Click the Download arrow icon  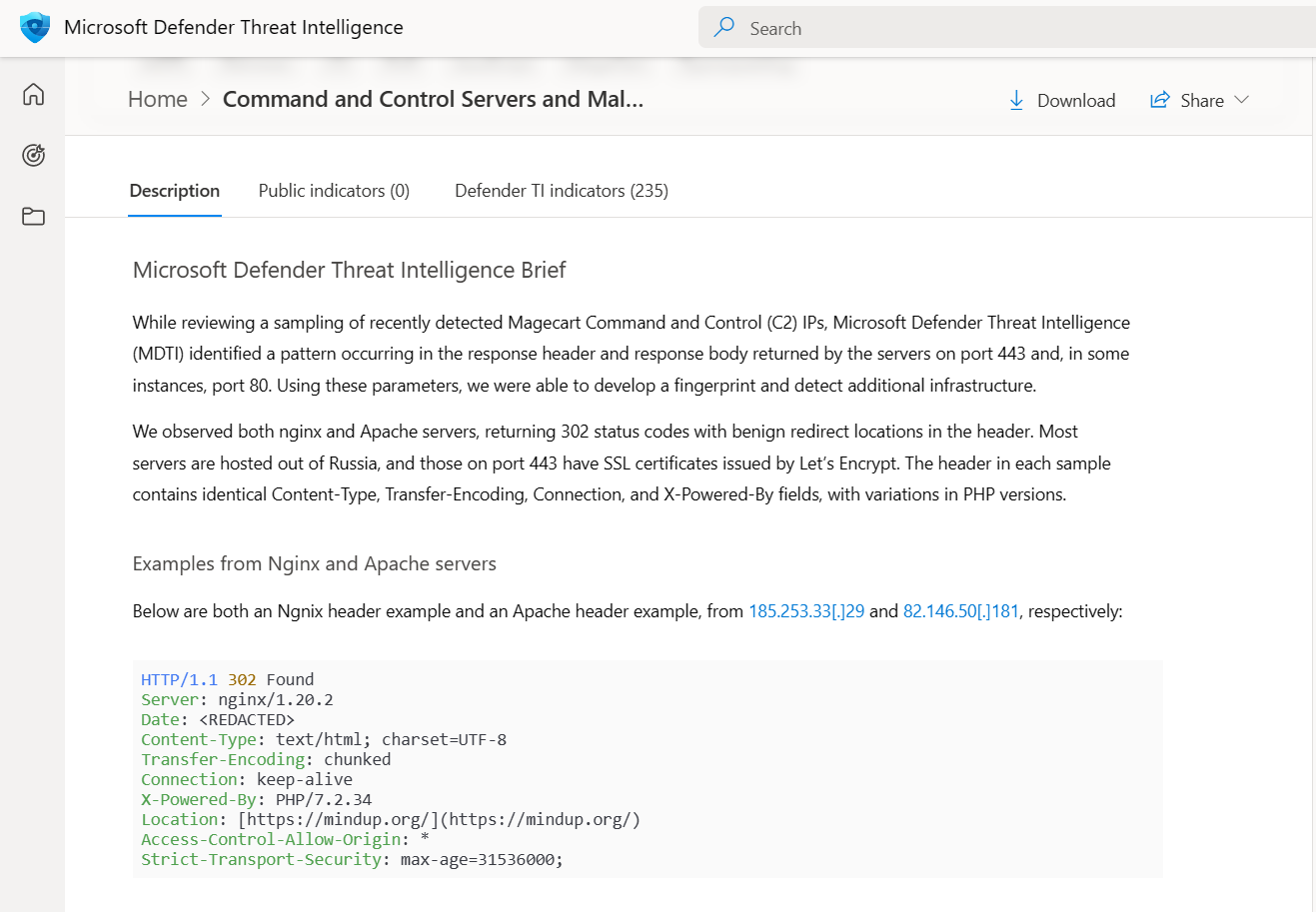[1016, 100]
